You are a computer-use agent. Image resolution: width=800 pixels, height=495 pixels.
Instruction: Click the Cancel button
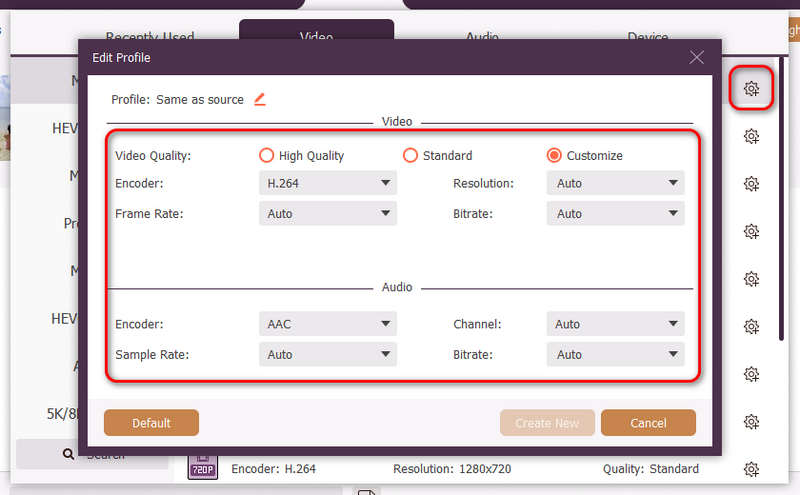(648, 423)
